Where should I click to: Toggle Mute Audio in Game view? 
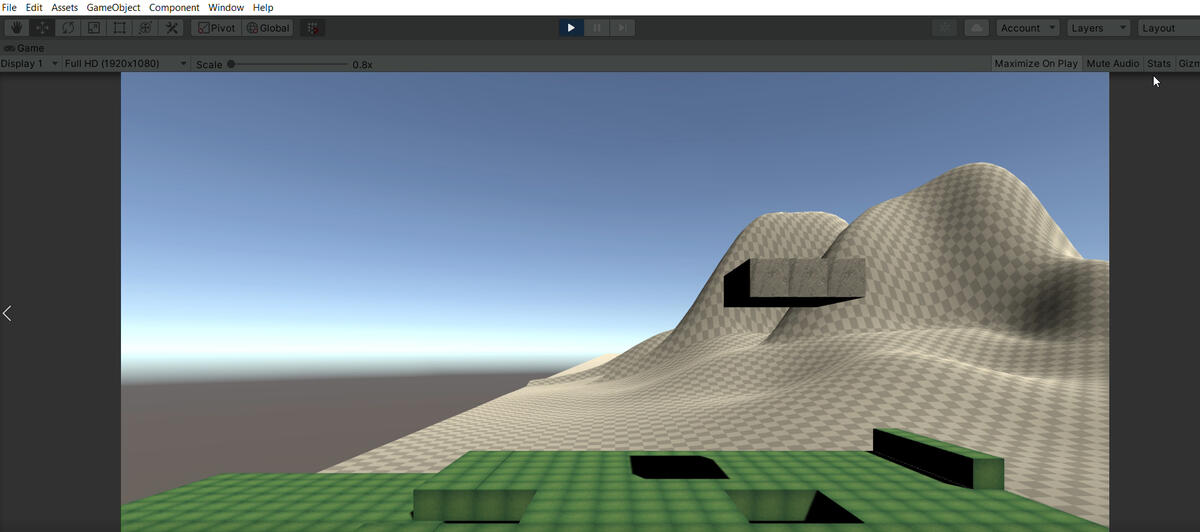coord(1112,64)
